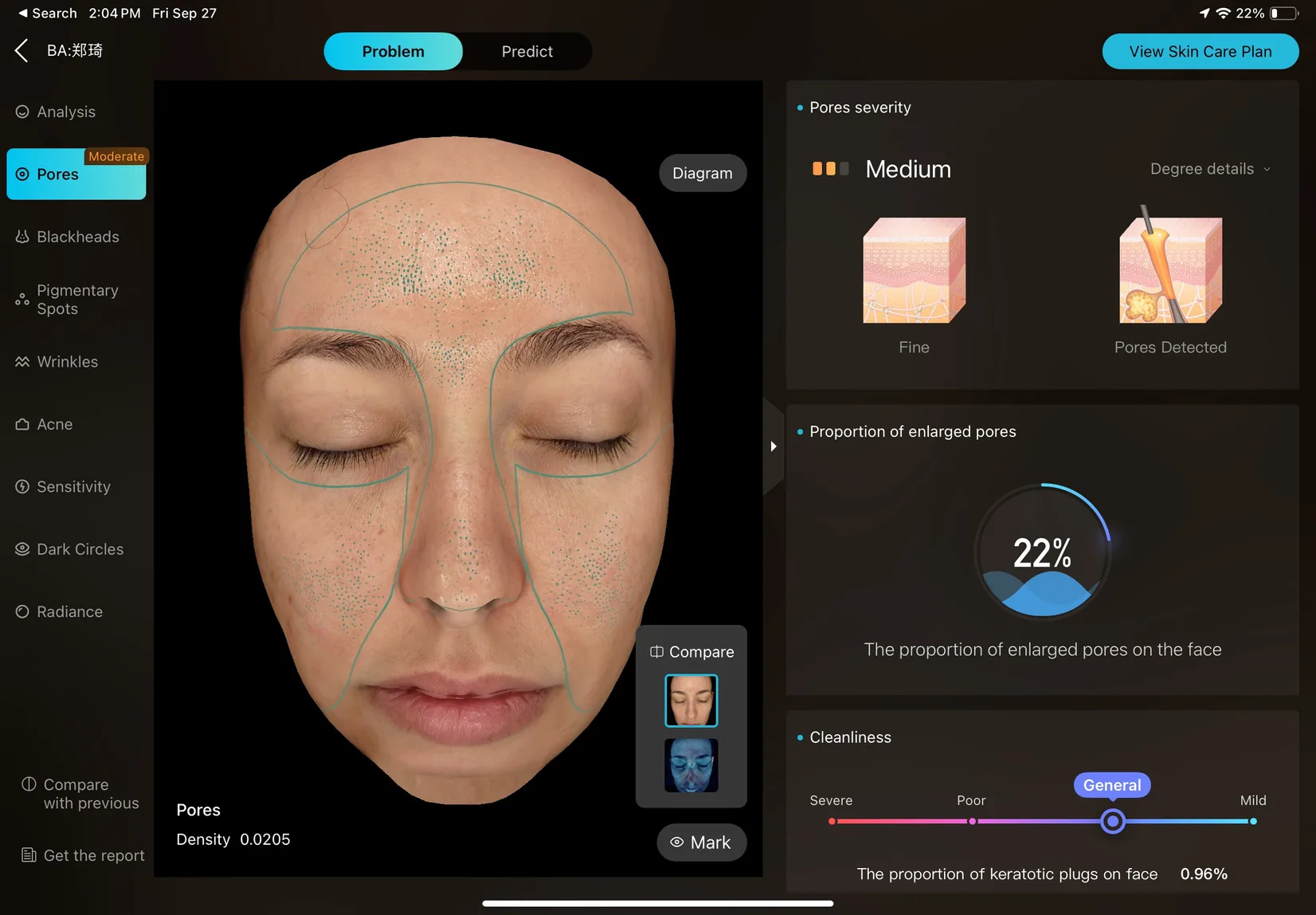The image size is (1316, 915).
Task: Toggle the Diagram view on face
Action: coord(703,173)
